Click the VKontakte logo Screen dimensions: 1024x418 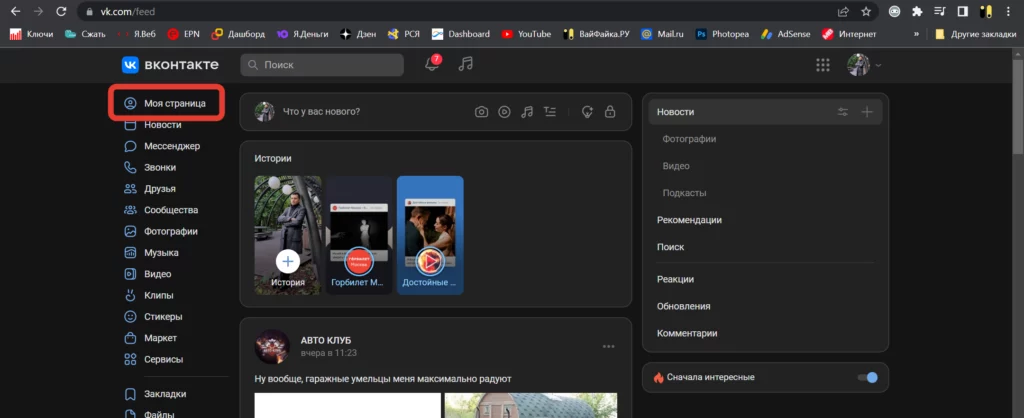coord(170,65)
